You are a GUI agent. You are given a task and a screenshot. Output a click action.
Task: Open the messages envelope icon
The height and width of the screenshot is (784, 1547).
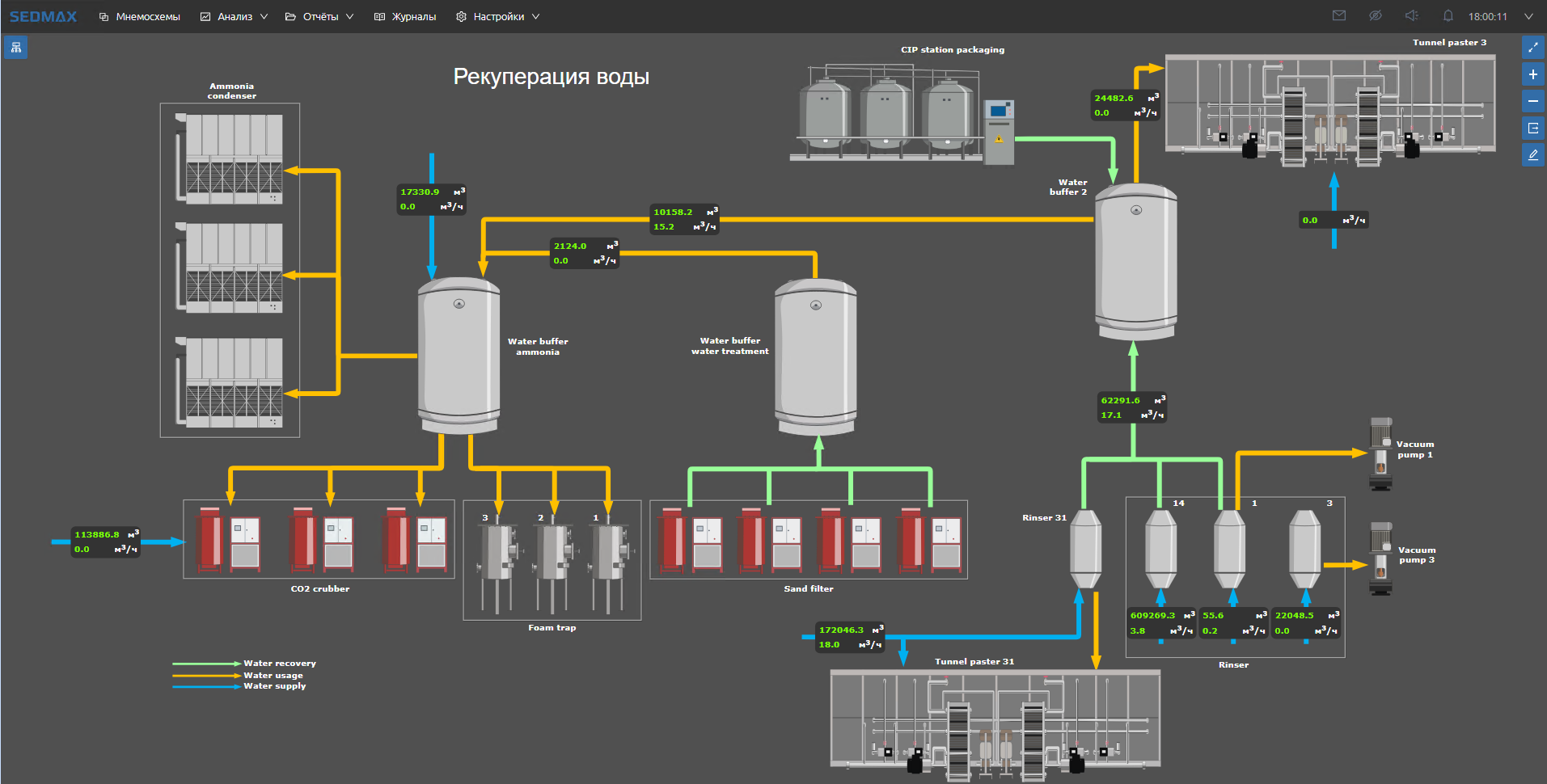click(x=1339, y=16)
